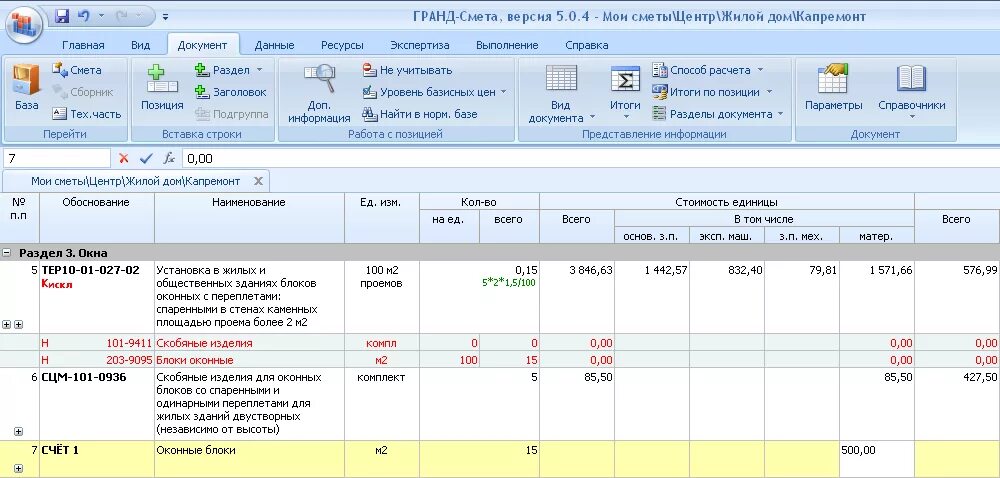
Task: Click Оконные блоки name cell
Action: click(x=249, y=459)
